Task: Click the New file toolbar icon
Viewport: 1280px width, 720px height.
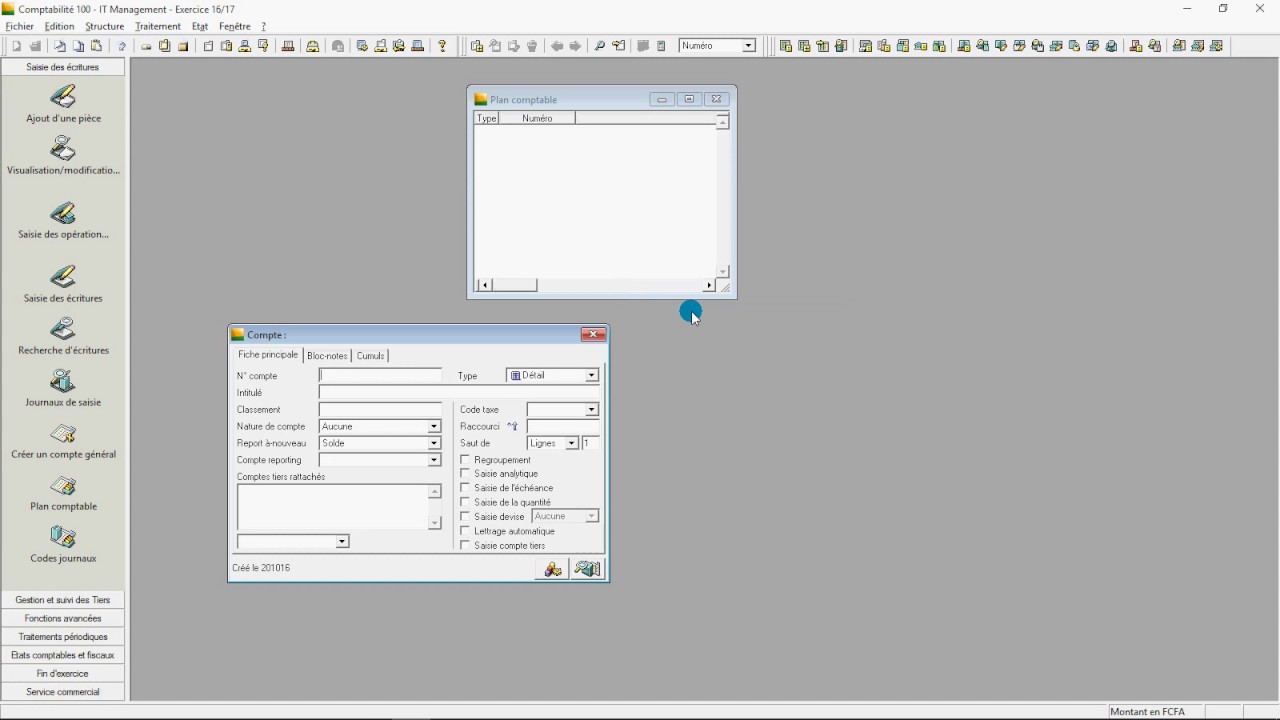Action: point(17,46)
